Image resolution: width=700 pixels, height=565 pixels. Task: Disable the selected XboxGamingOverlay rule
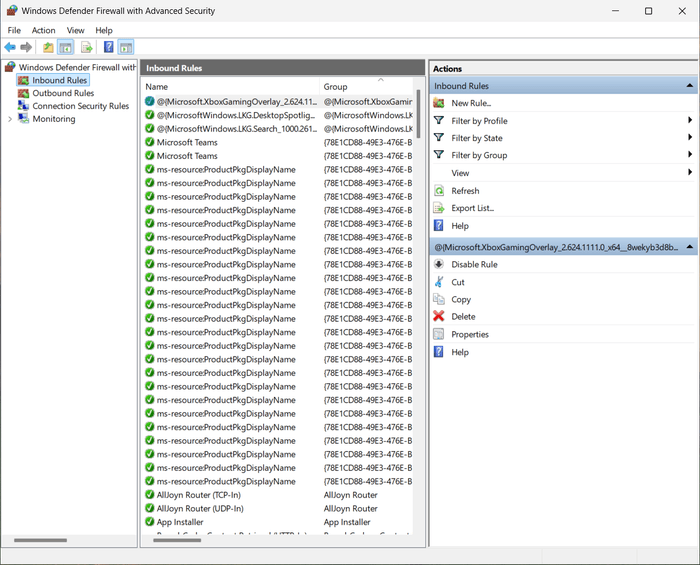tap(473, 265)
